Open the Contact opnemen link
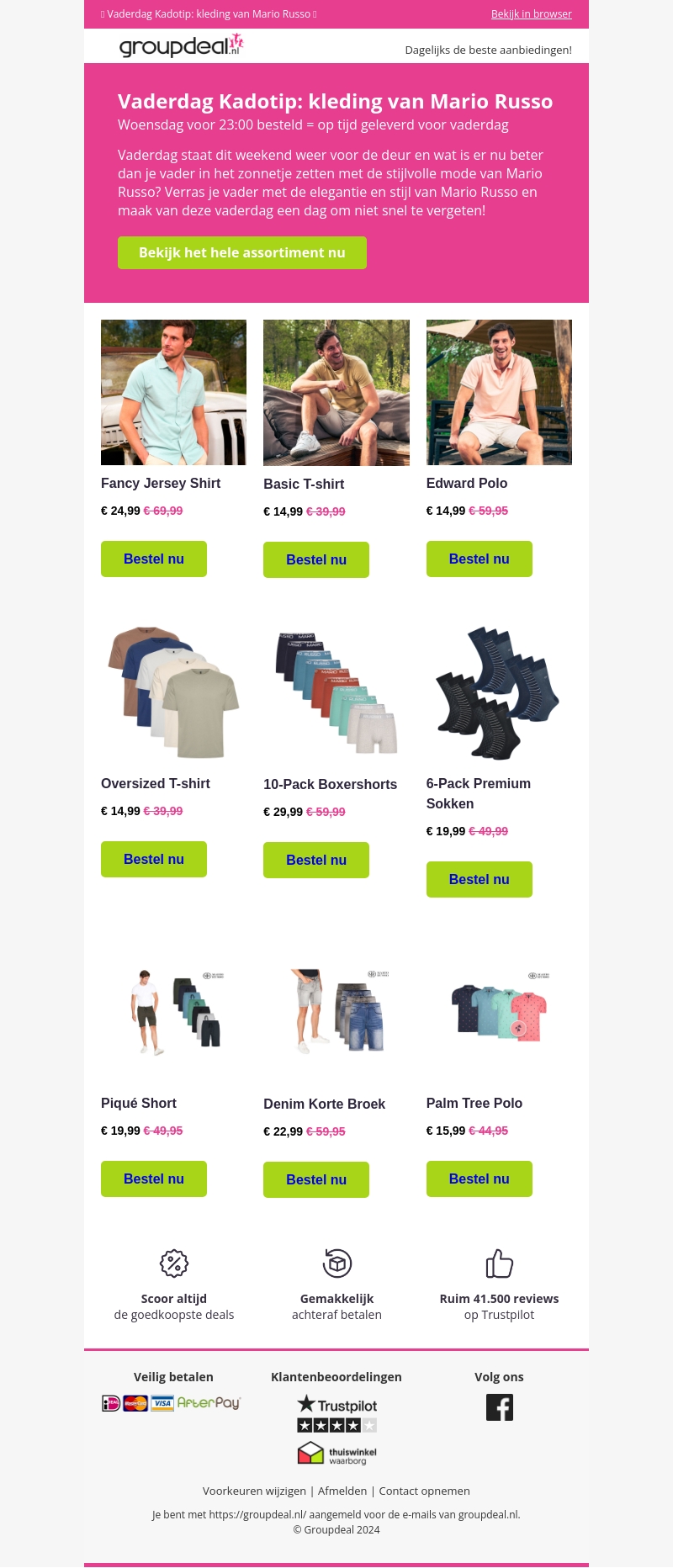 tap(424, 1491)
